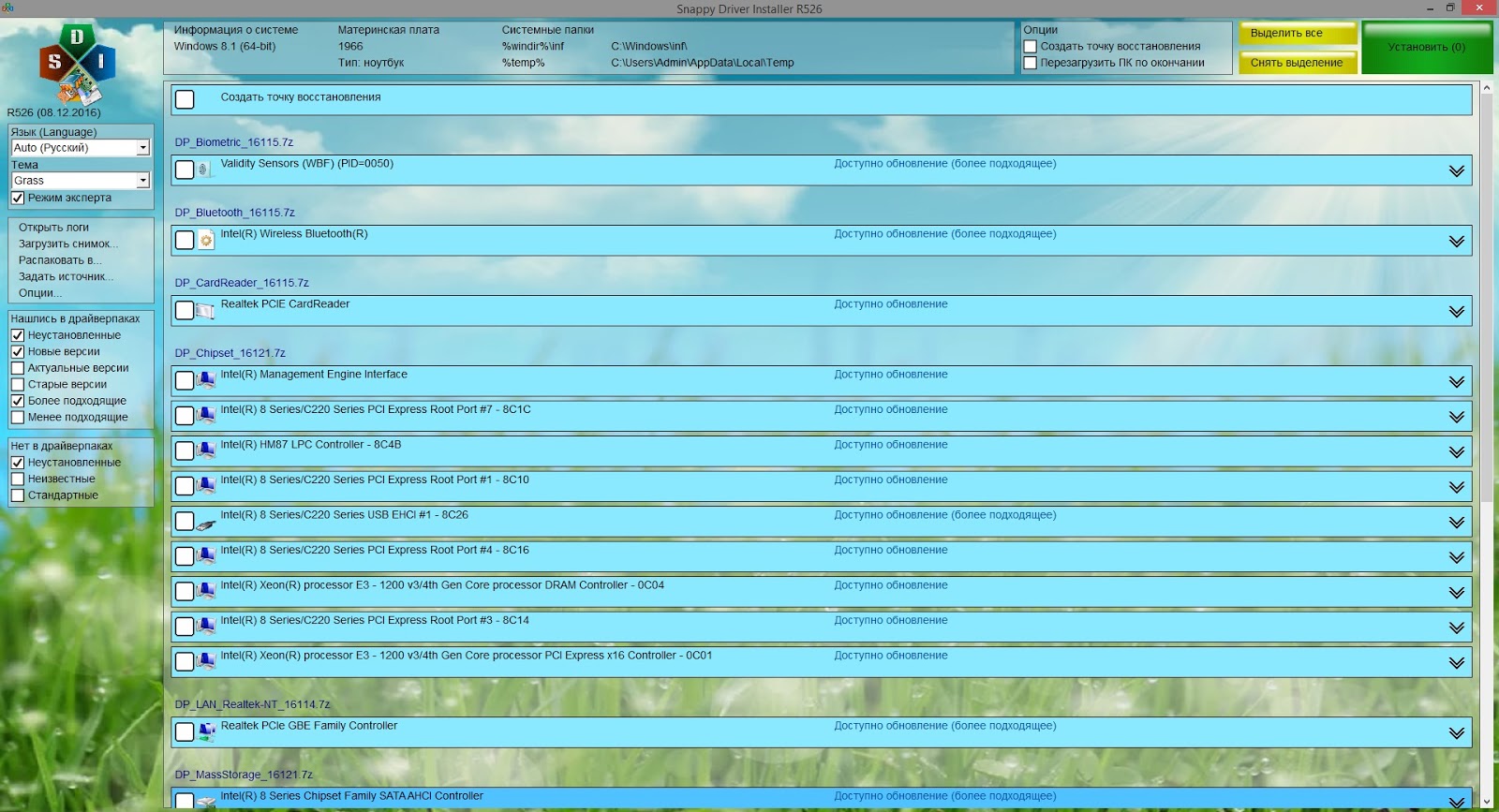Enable Перезагрузить ПК по окончании option
Screen dimensions: 1499x812
(1031, 63)
